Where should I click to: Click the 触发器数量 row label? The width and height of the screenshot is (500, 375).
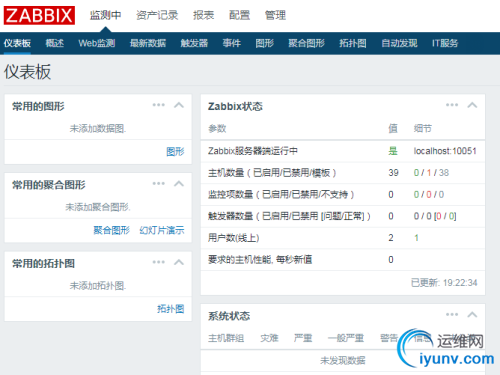click(289, 216)
